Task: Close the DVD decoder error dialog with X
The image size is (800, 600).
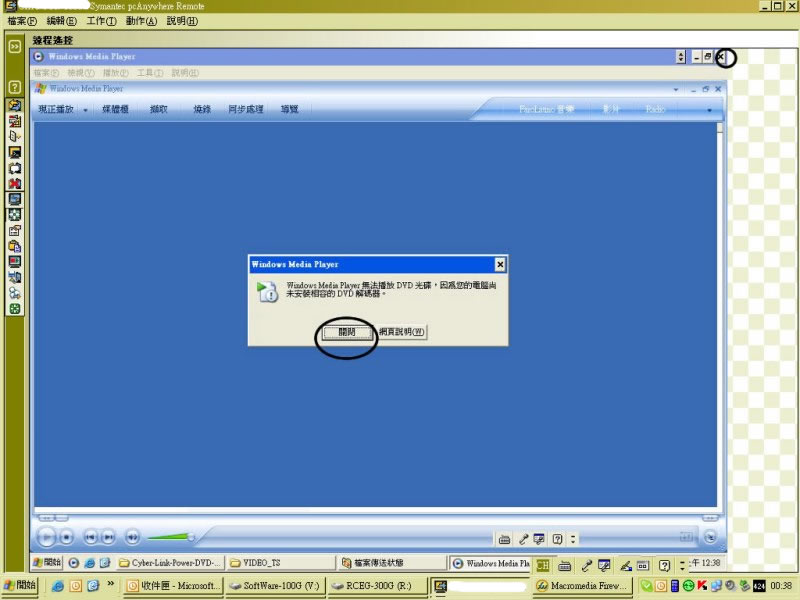Action: [x=500, y=264]
